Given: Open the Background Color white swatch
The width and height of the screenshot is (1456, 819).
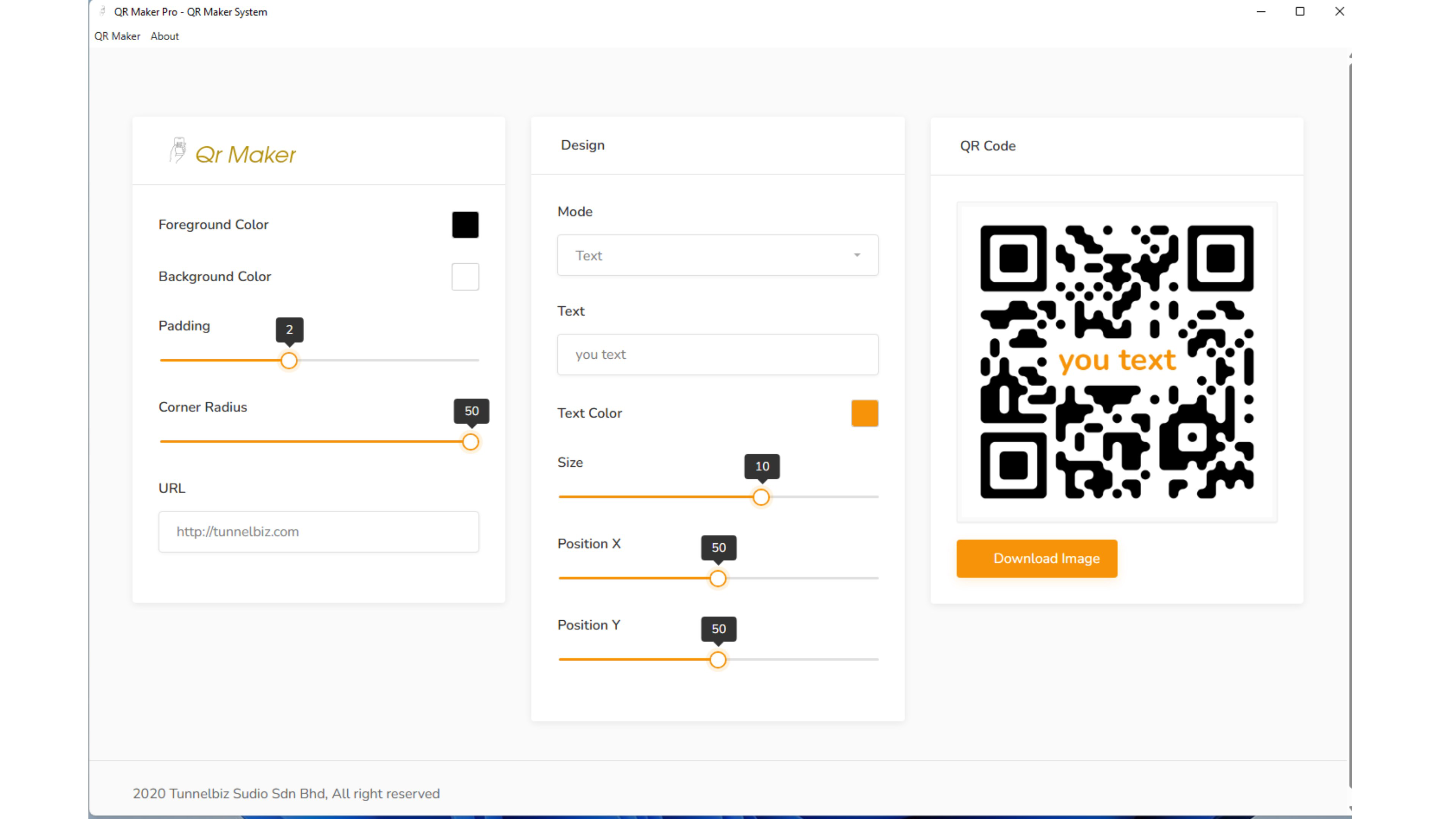Looking at the screenshot, I should coord(465,276).
